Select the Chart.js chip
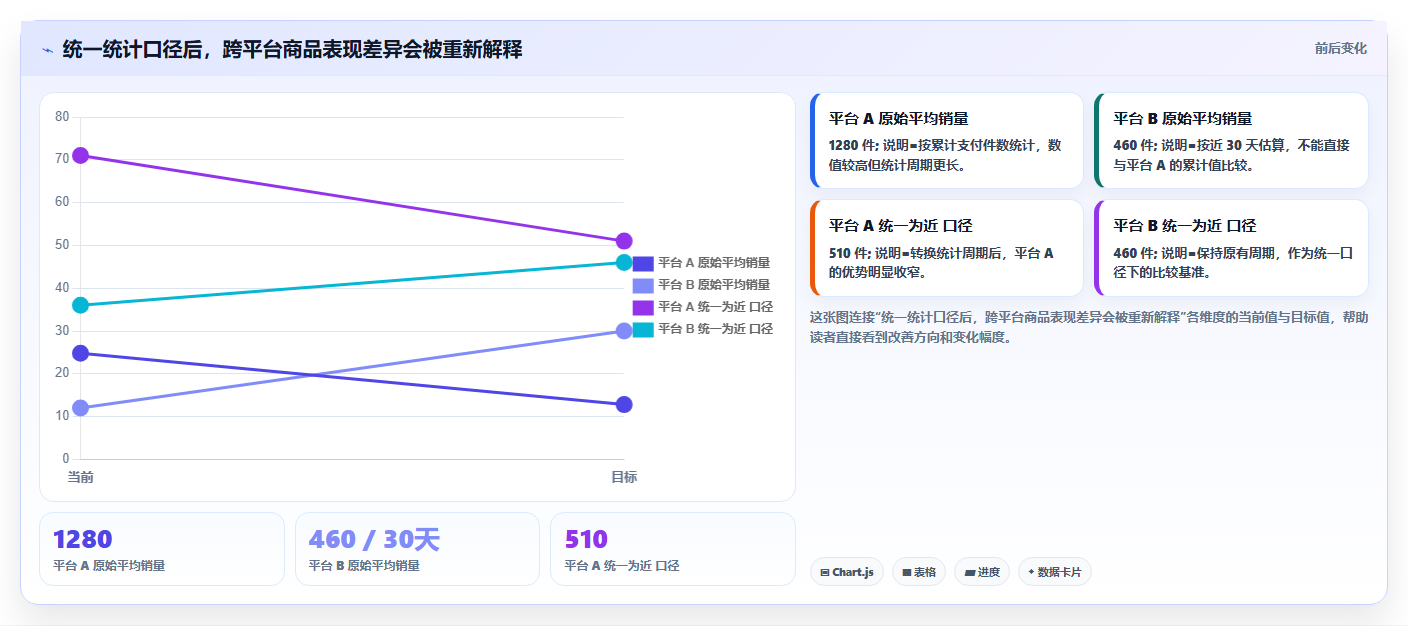Screen dimensions: 1408x626 click(x=846, y=572)
